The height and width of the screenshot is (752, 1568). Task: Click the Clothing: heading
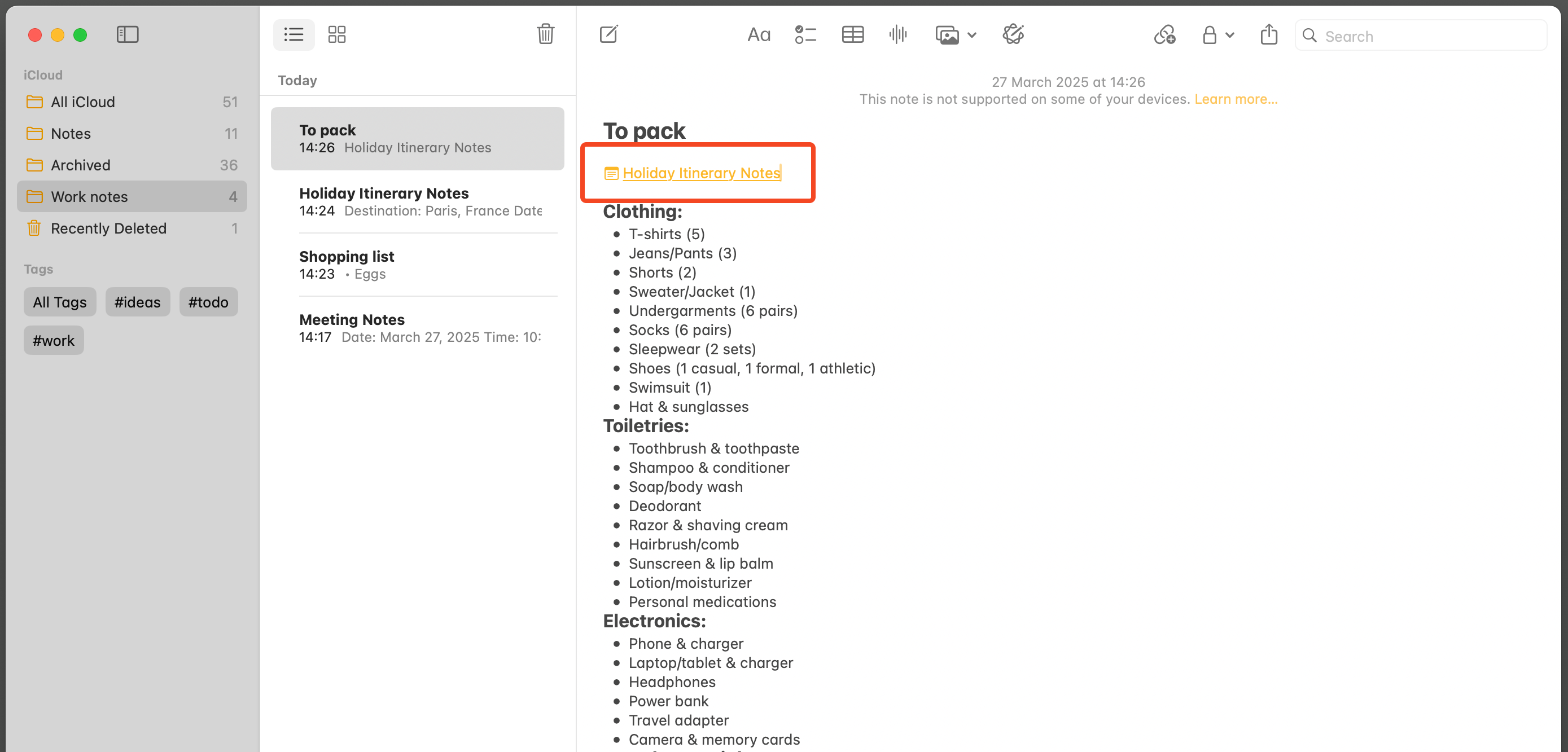pos(642,212)
